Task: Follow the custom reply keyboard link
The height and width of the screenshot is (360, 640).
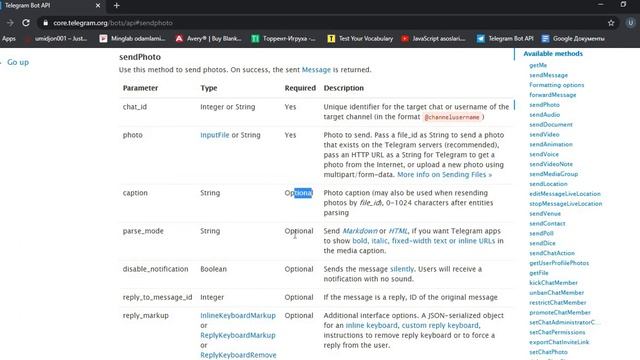Action: pos(440,326)
